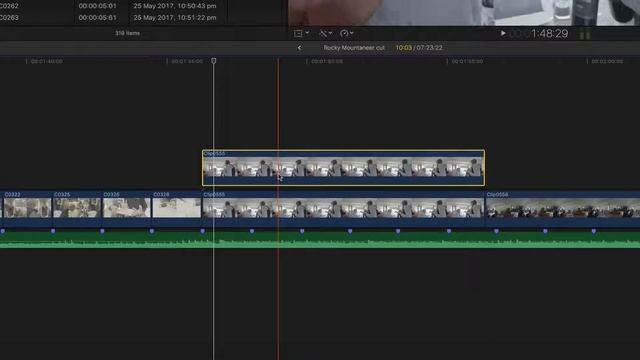Viewport: 640px width, 360px height.
Task: Select clip C0328 in the primary storyline
Action: click(176, 208)
